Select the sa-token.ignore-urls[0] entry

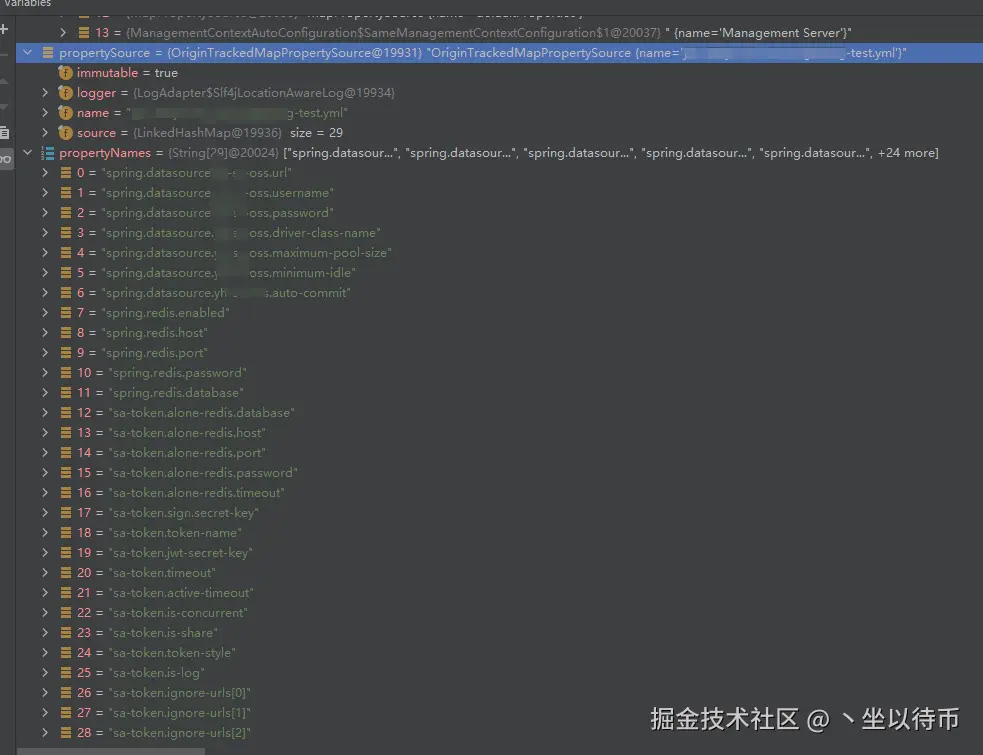click(x=164, y=692)
